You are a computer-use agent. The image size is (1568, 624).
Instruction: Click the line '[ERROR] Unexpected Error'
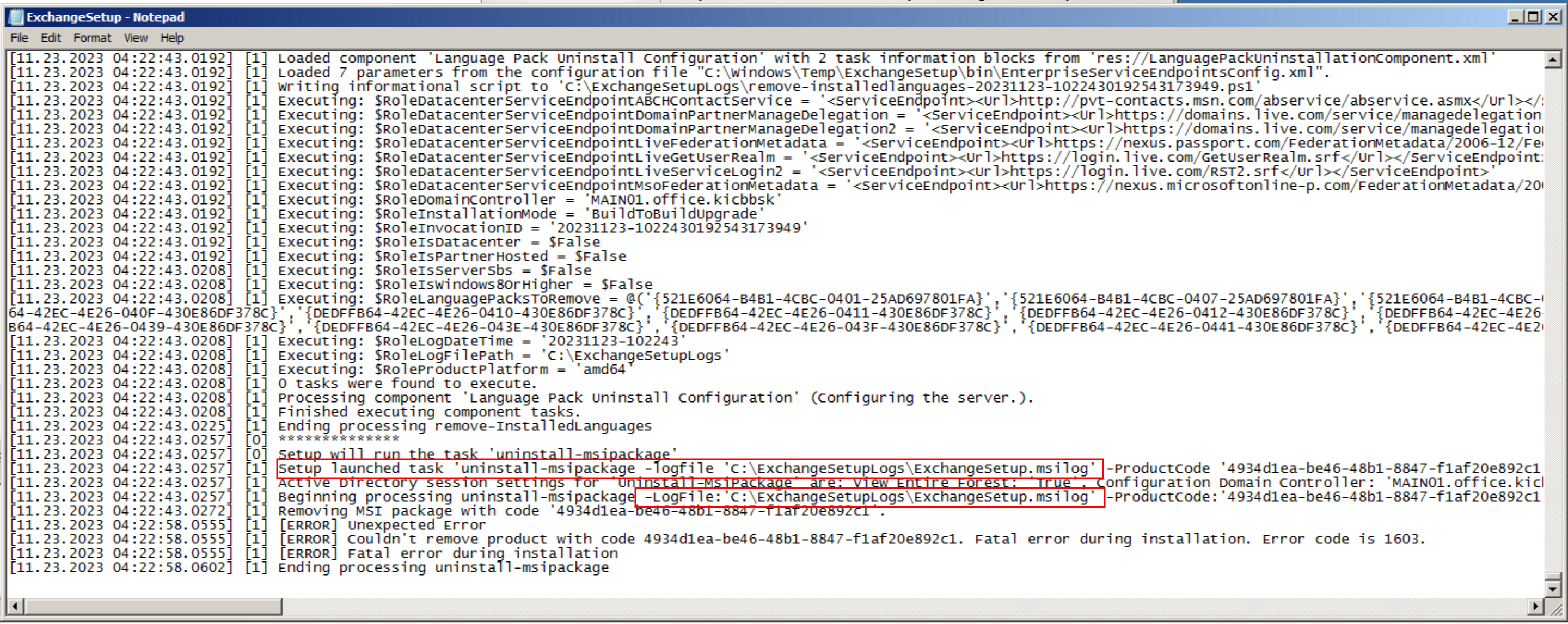coord(248,525)
